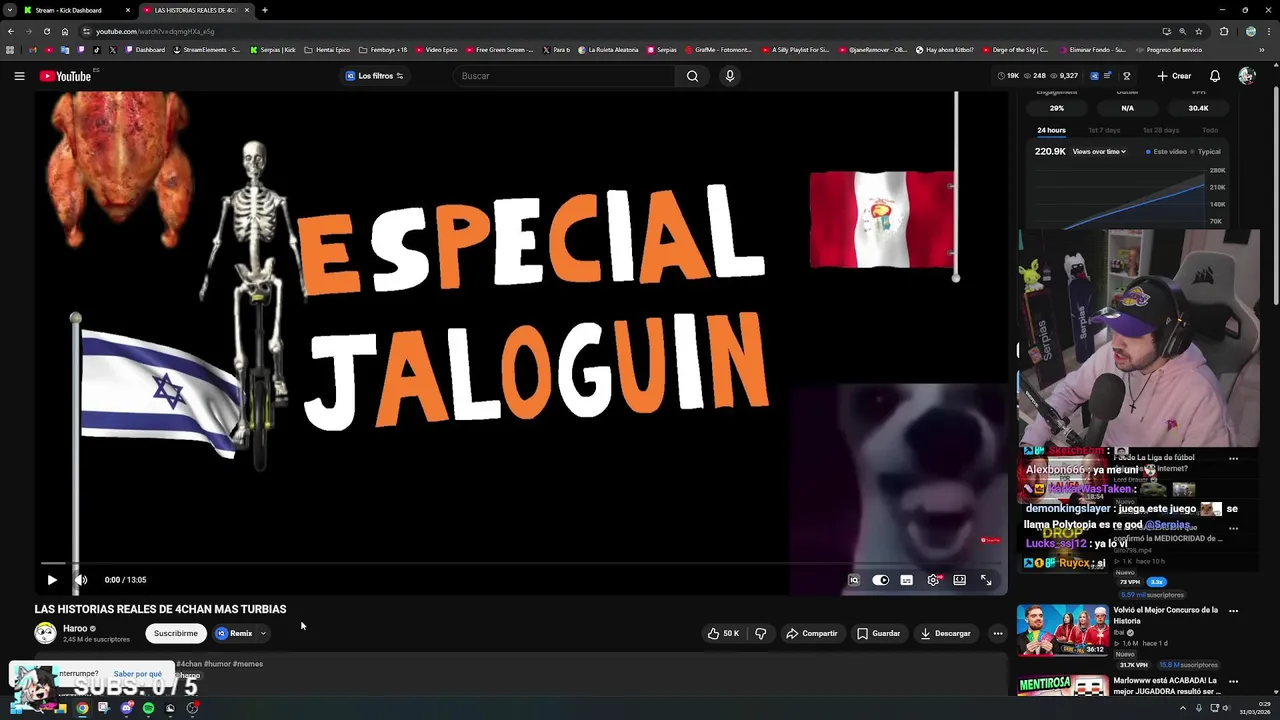Open the account avatar menu

click(1246, 76)
